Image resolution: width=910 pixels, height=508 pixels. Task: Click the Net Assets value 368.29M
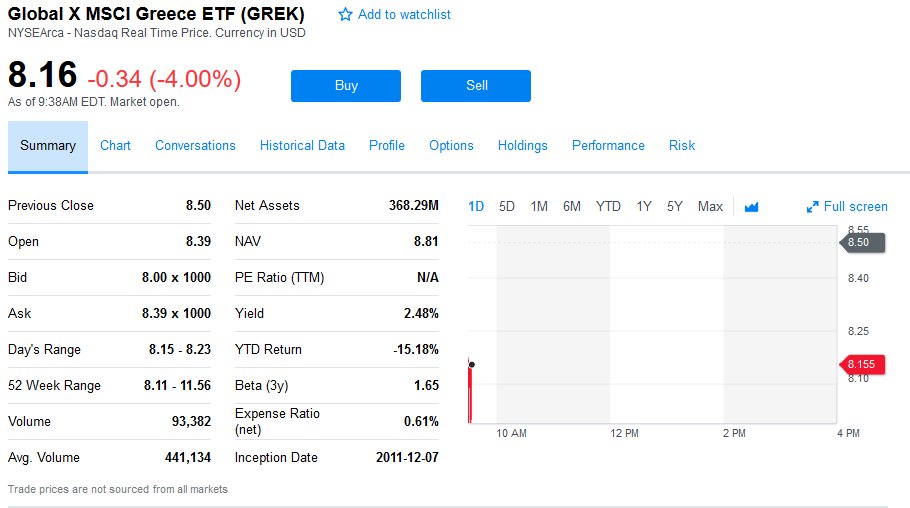pos(414,206)
